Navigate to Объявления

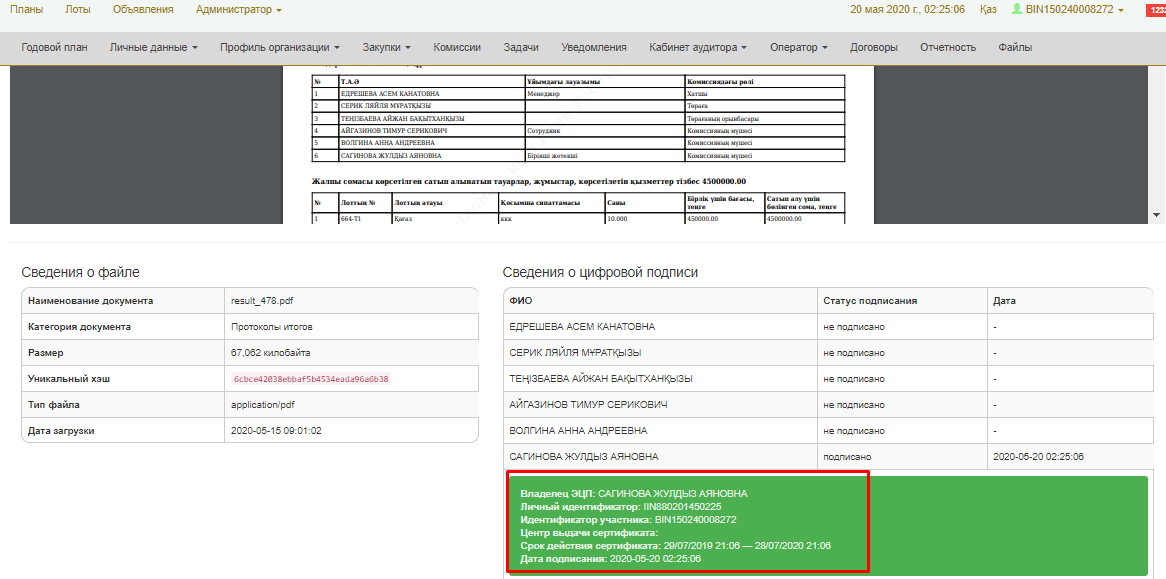[x=143, y=10]
